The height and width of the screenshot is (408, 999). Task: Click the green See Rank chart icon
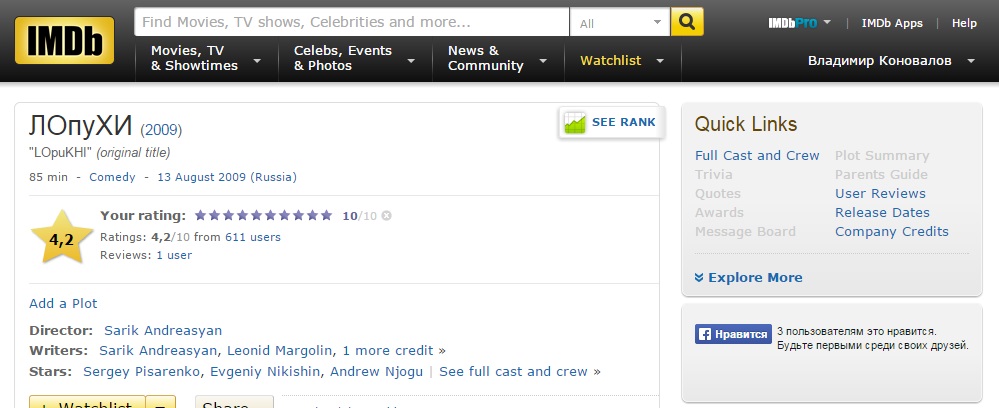pos(575,122)
